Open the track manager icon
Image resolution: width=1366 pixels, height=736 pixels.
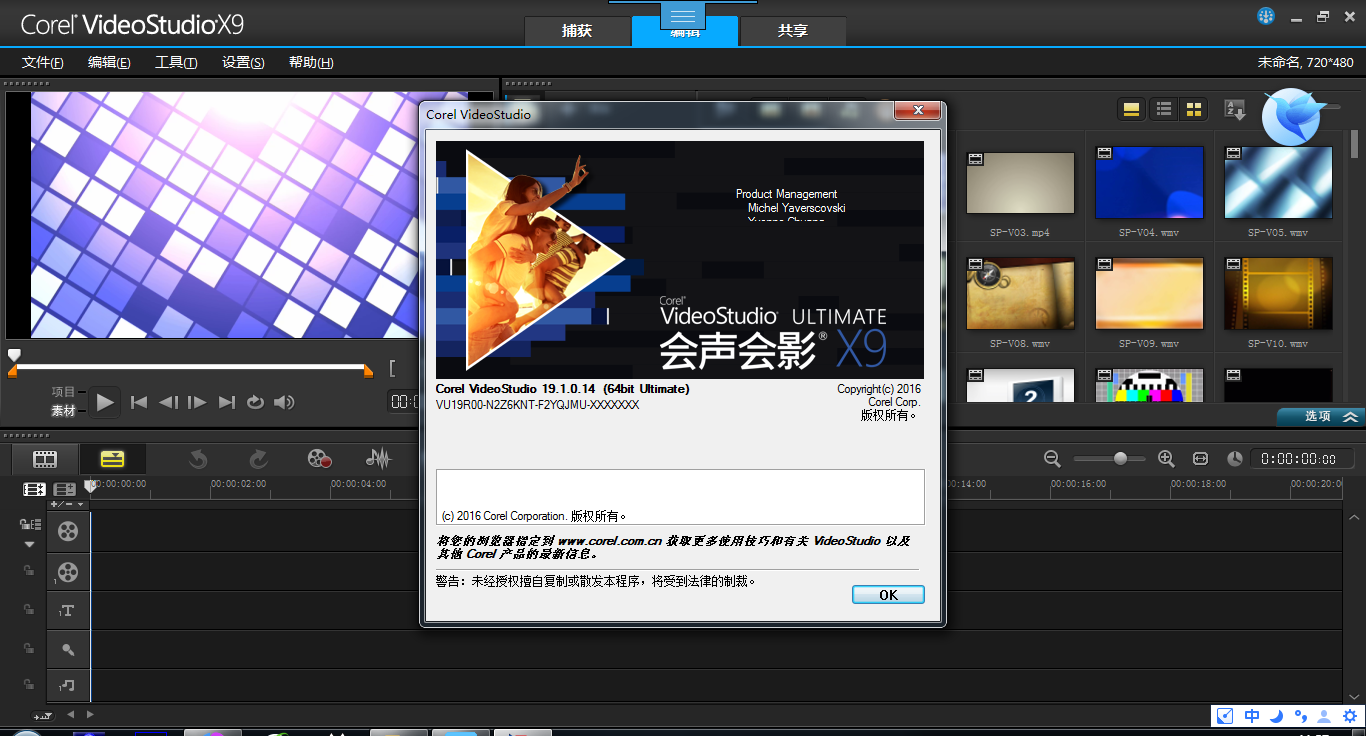(x=65, y=490)
